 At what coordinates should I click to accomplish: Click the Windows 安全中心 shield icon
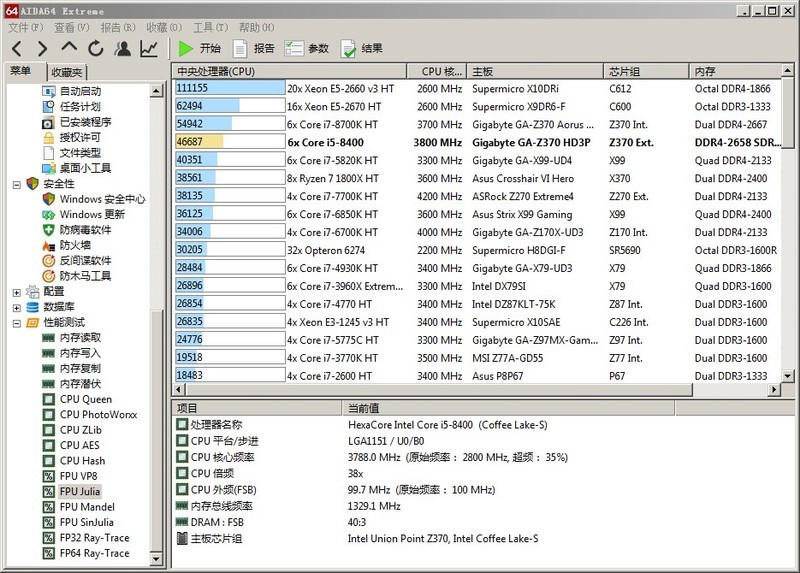click(48, 199)
